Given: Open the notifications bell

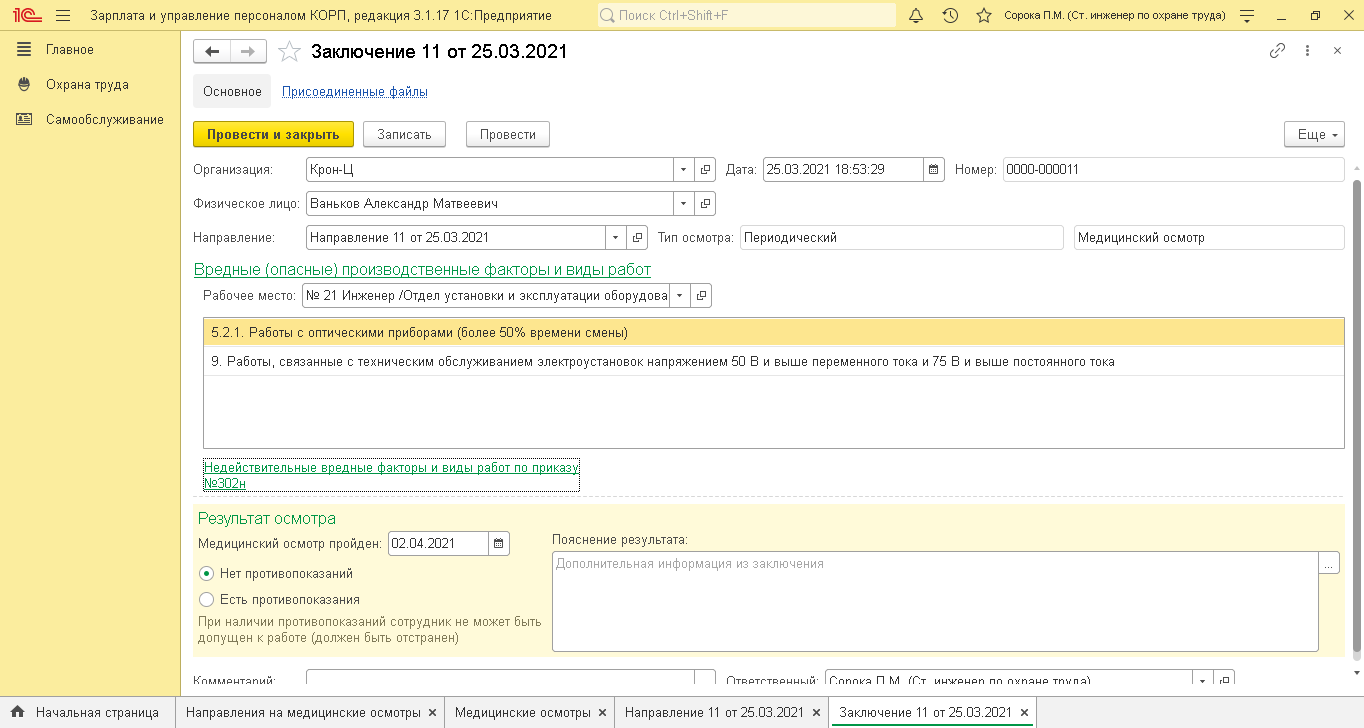Looking at the screenshot, I should pos(916,16).
